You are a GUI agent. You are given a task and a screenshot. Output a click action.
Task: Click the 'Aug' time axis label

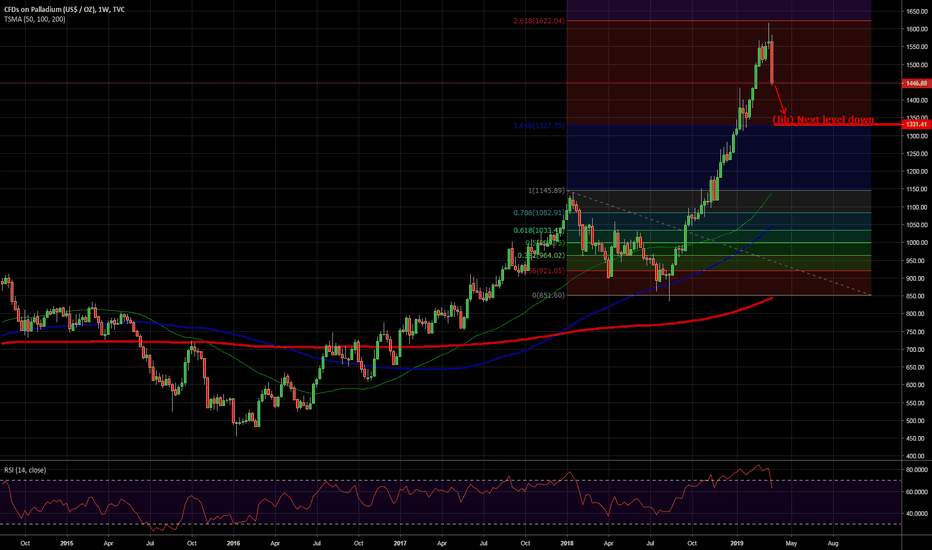[833, 543]
